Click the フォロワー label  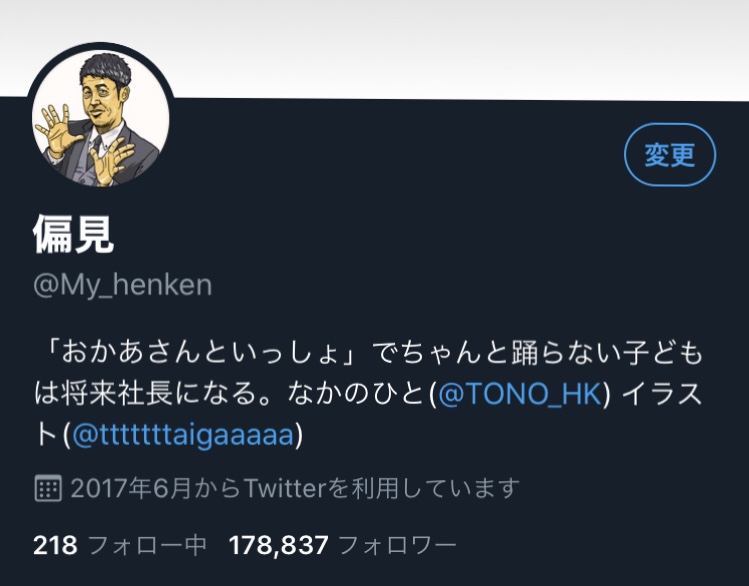[397, 545]
